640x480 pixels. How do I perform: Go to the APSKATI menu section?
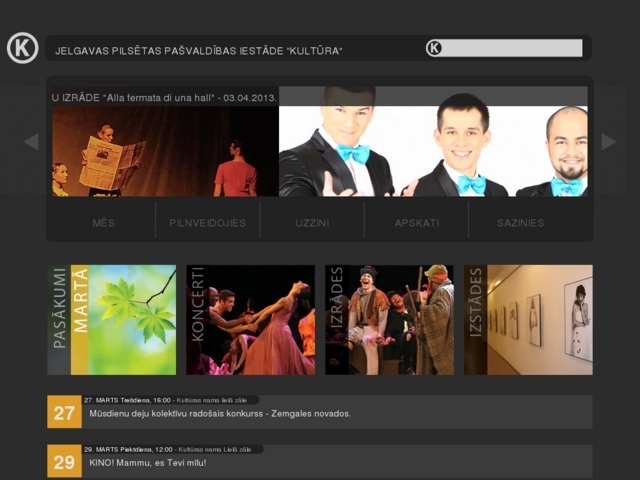[416, 223]
